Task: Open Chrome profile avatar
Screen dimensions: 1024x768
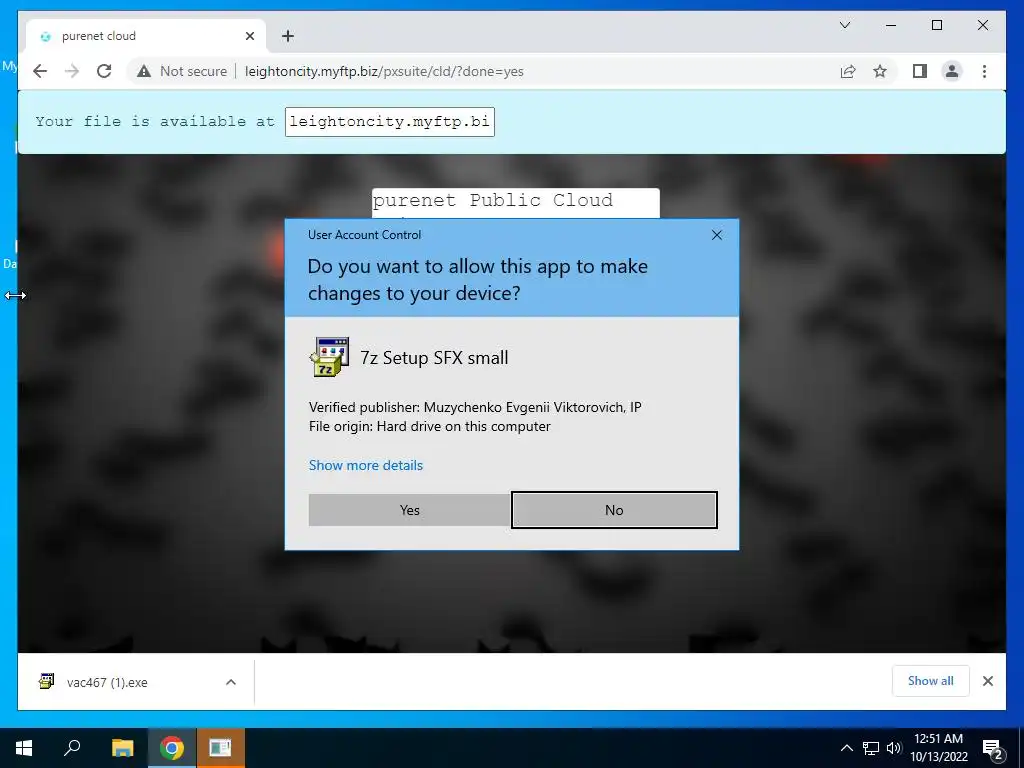Action: pos(952,71)
